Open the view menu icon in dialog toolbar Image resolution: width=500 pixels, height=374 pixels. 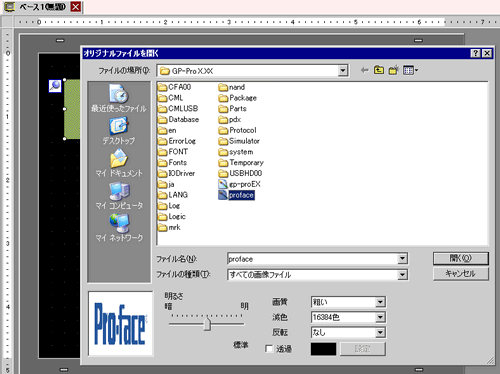[x=410, y=70]
